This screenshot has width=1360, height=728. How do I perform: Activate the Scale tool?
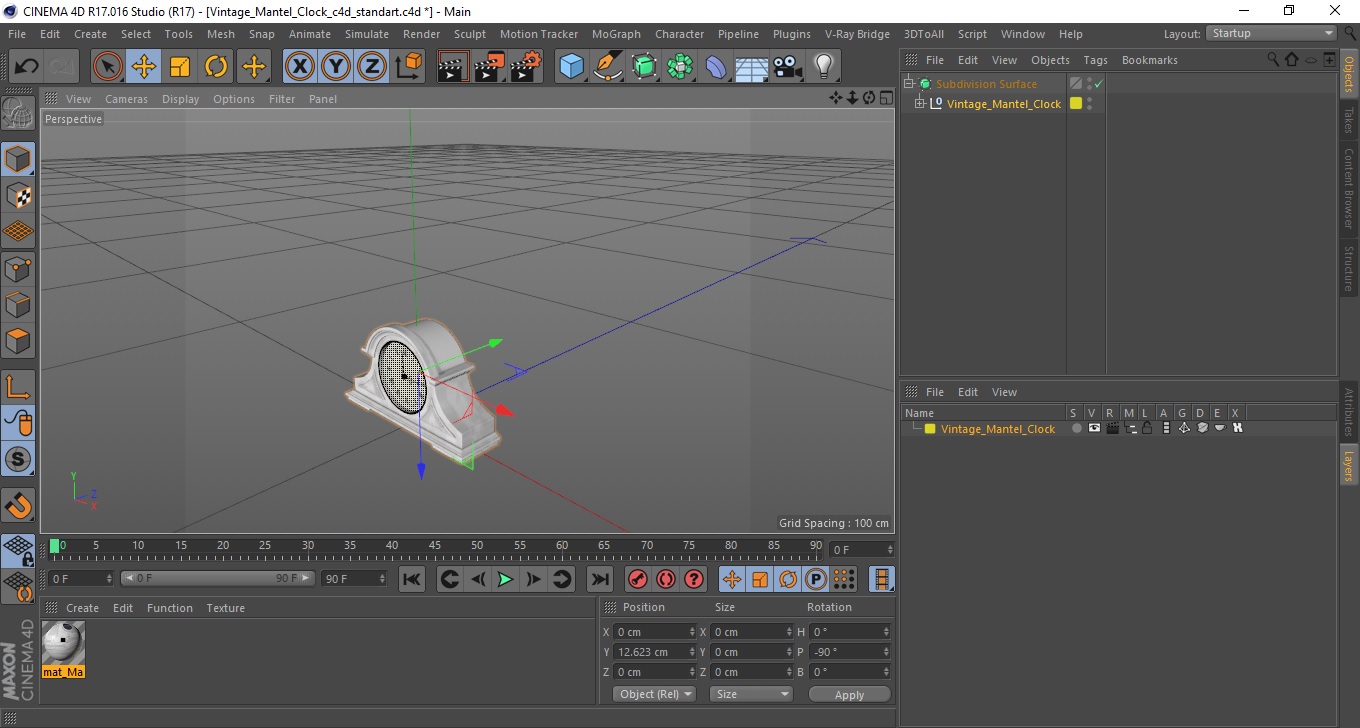(x=180, y=67)
